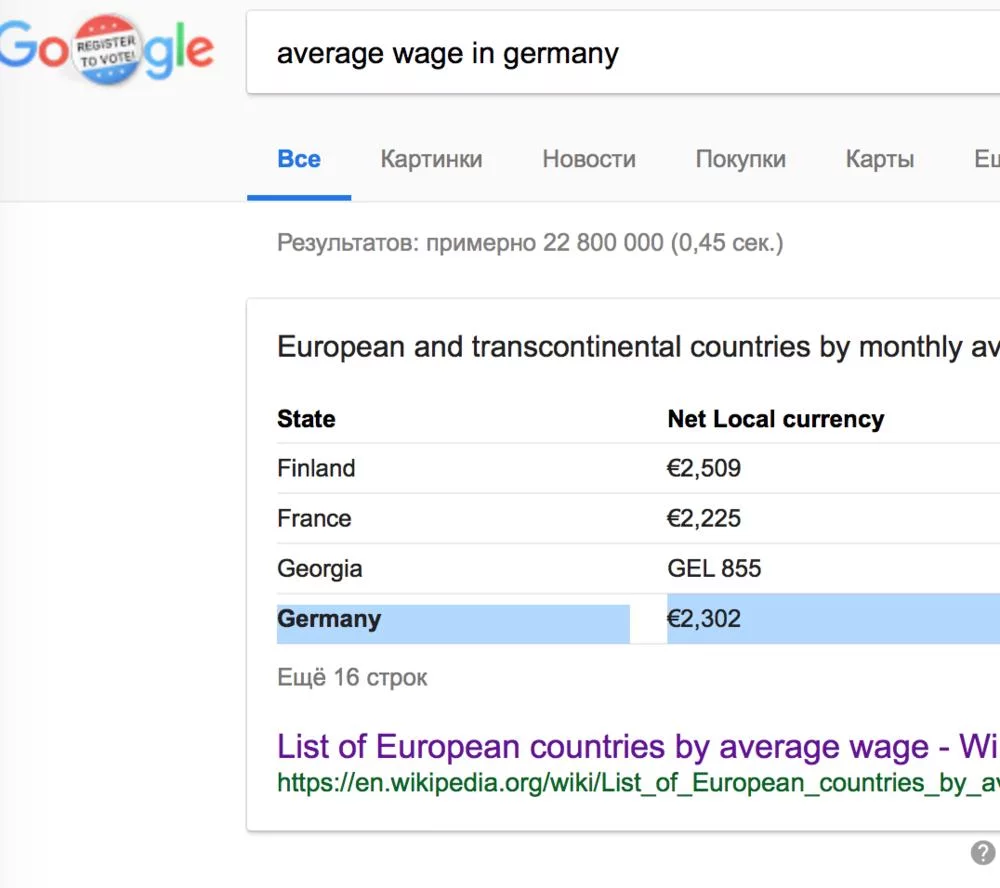Switch to the 'Картинки' tab
The height and width of the screenshot is (888, 1000).
pos(431,159)
